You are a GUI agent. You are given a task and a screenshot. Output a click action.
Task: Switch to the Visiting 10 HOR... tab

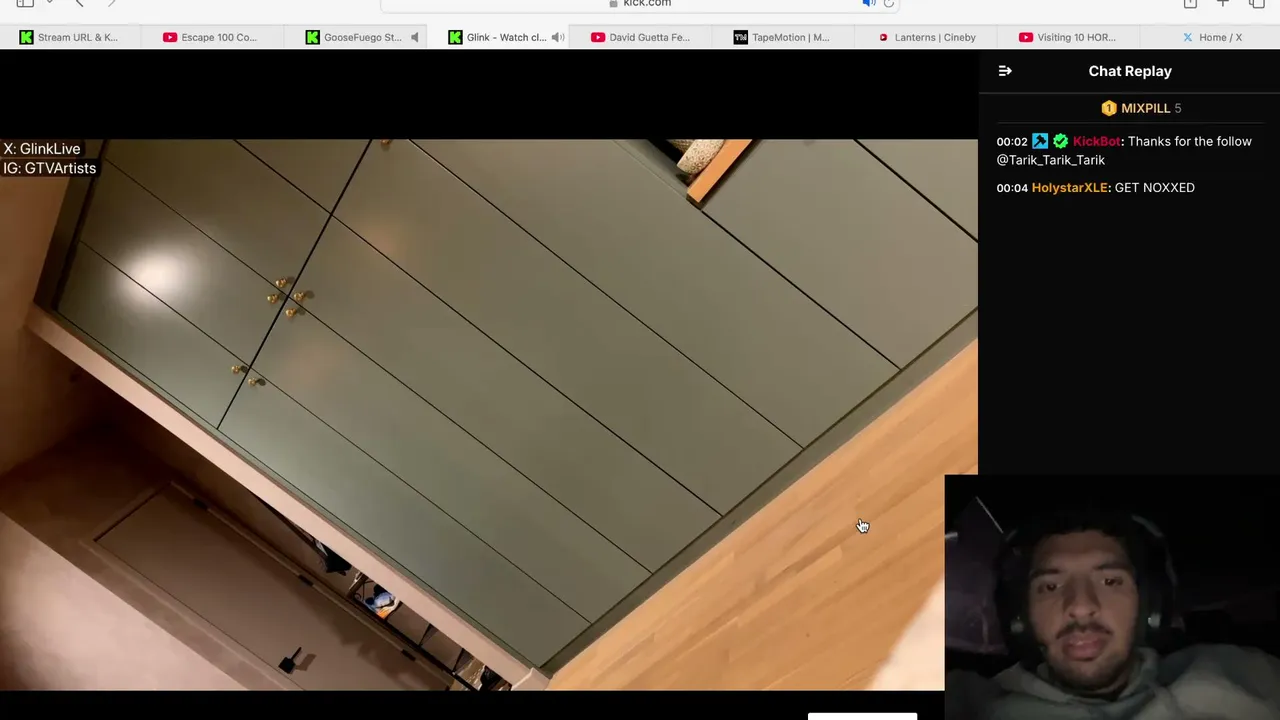click(1071, 37)
